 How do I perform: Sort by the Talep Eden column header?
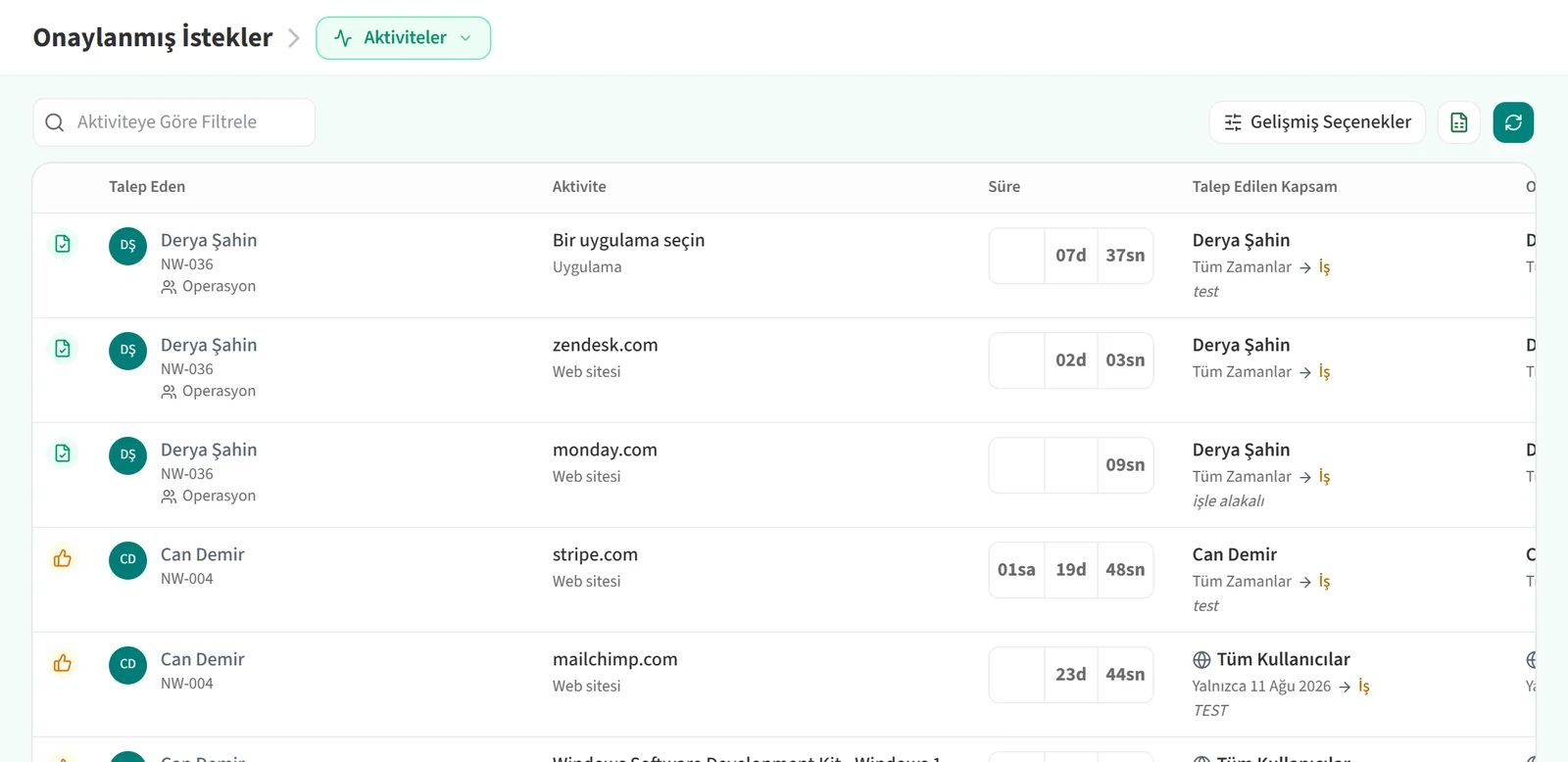coord(147,187)
